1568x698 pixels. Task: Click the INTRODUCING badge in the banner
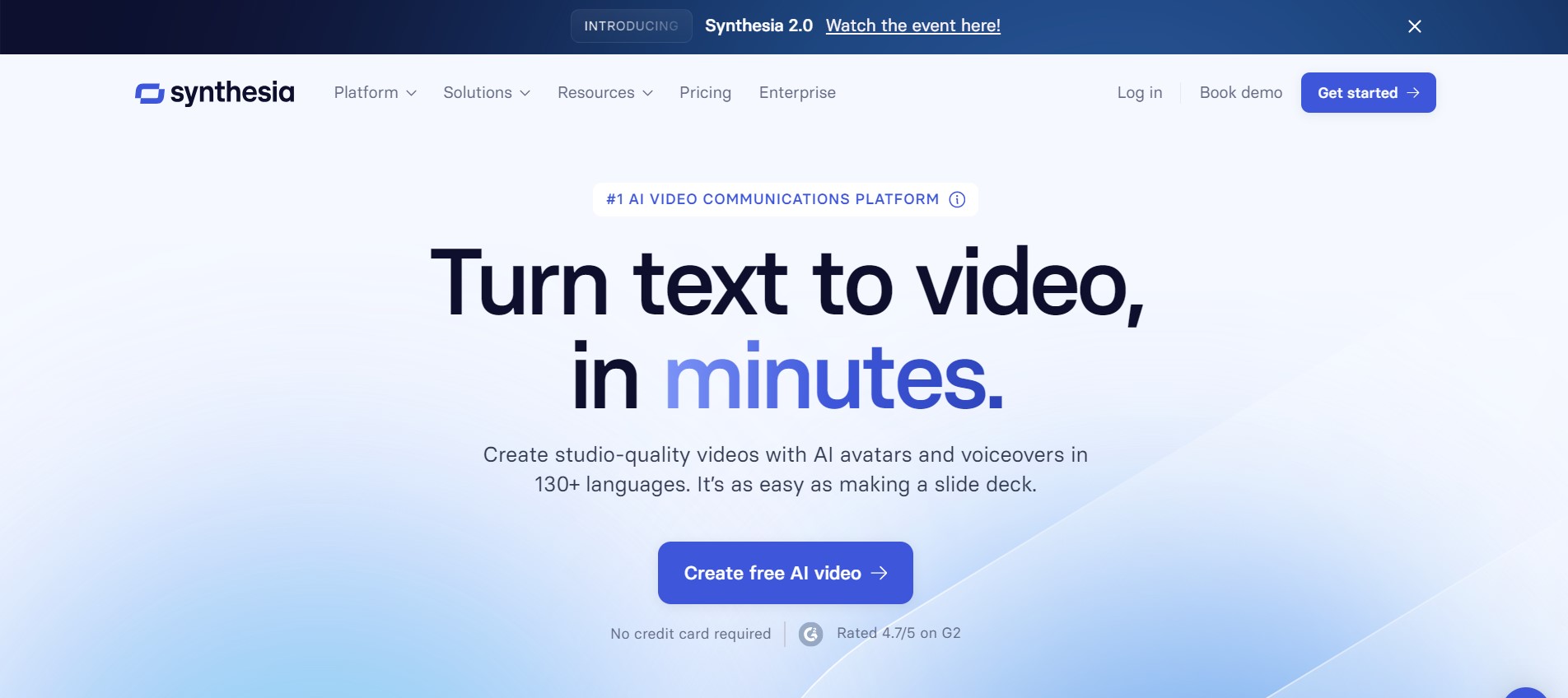(x=631, y=26)
